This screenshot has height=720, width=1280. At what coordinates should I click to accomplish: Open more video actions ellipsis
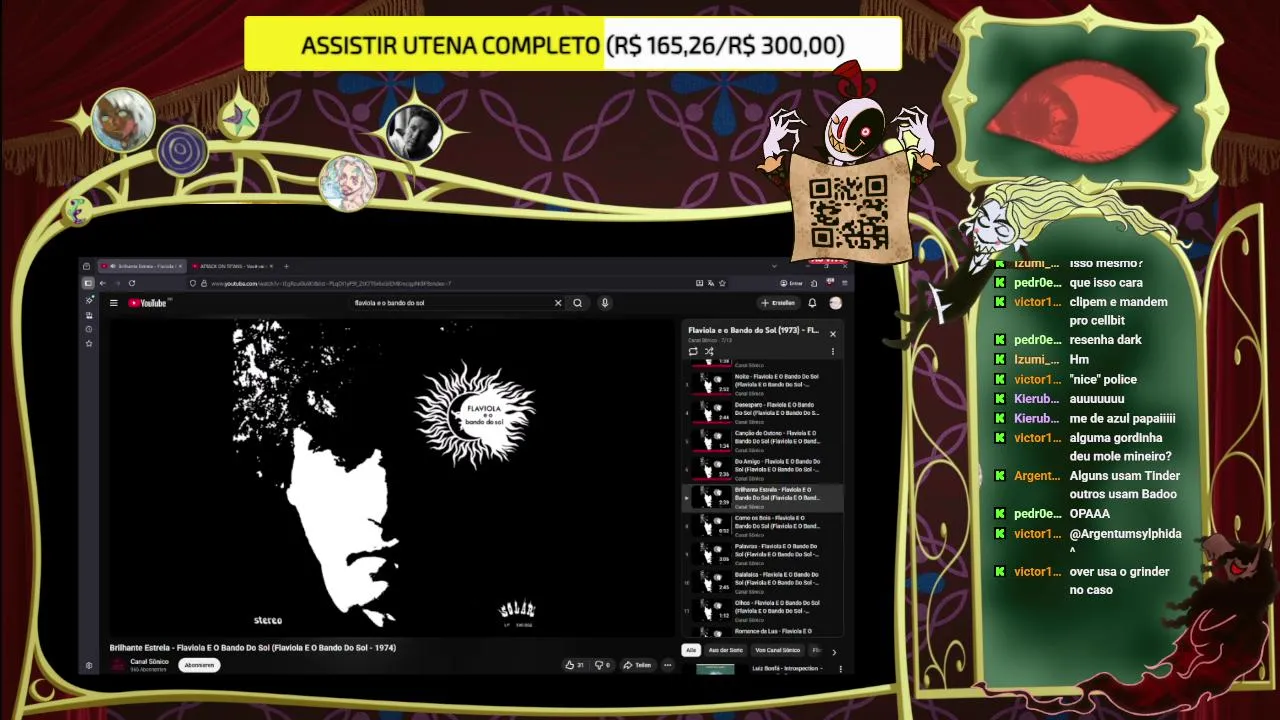tap(667, 665)
